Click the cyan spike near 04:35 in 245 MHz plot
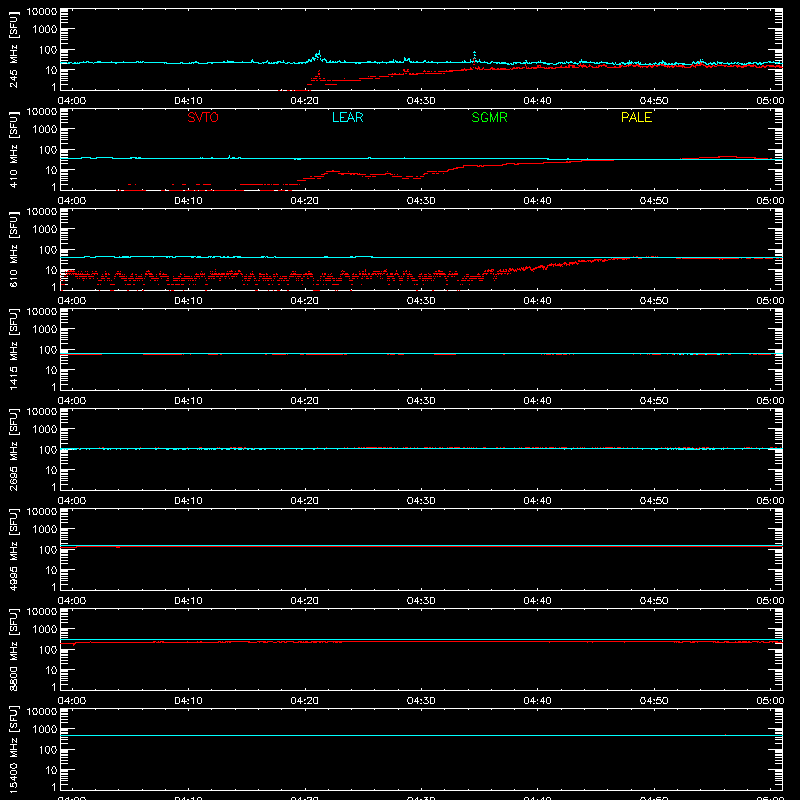This screenshot has height=800, width=800. pyautogui.click(x=474, y=54)
